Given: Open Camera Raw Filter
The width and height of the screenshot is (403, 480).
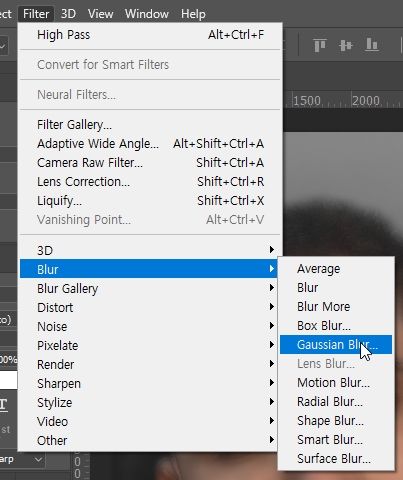Looking at the screenshot, I should [x=150, y=163].
